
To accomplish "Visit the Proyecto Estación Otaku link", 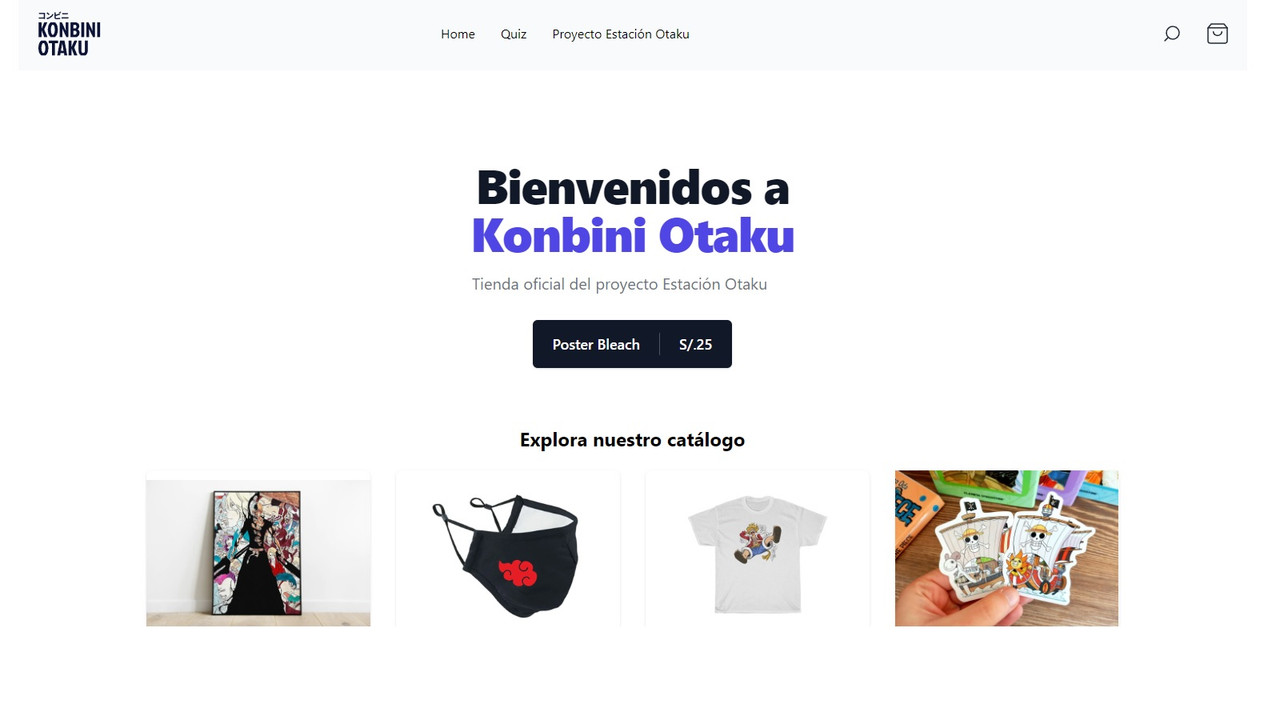I will point(621,34).
